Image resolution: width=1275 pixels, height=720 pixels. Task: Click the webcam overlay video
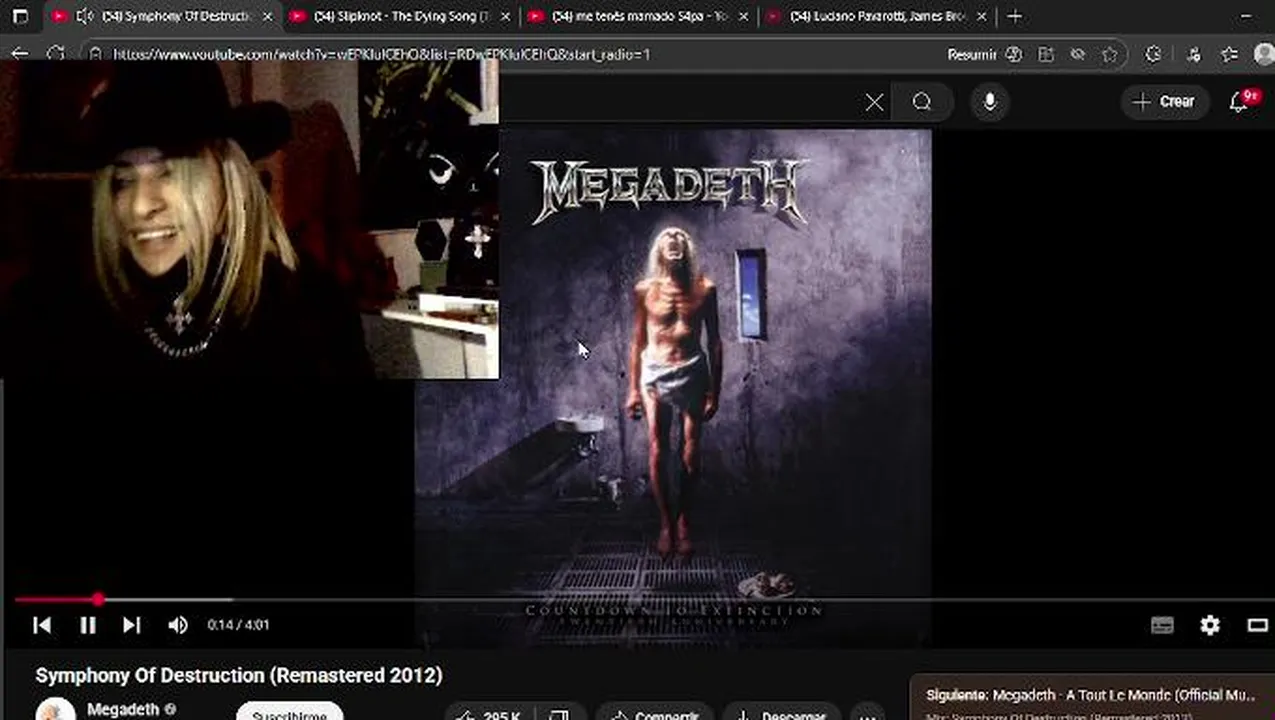pos(249,219)
